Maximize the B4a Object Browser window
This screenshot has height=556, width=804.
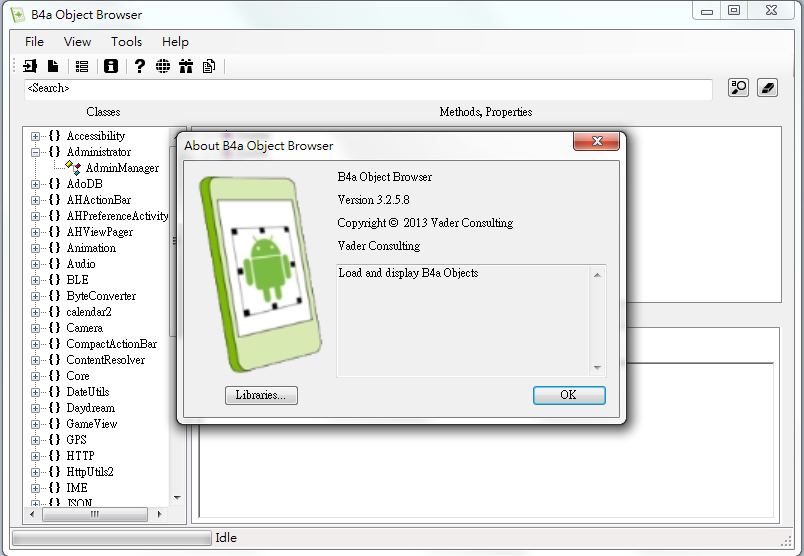(734, 10)
